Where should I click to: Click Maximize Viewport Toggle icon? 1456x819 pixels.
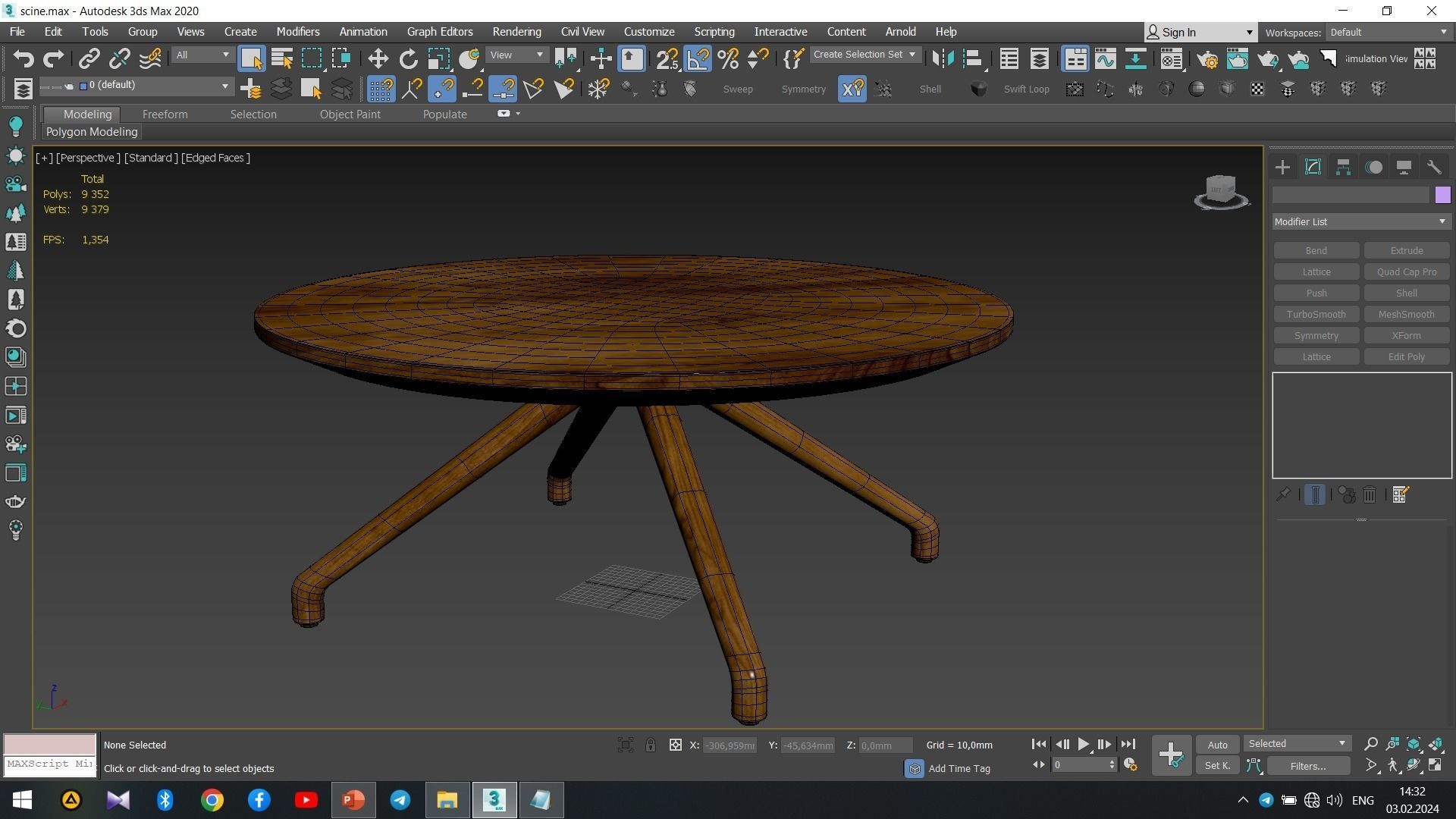1436,766
